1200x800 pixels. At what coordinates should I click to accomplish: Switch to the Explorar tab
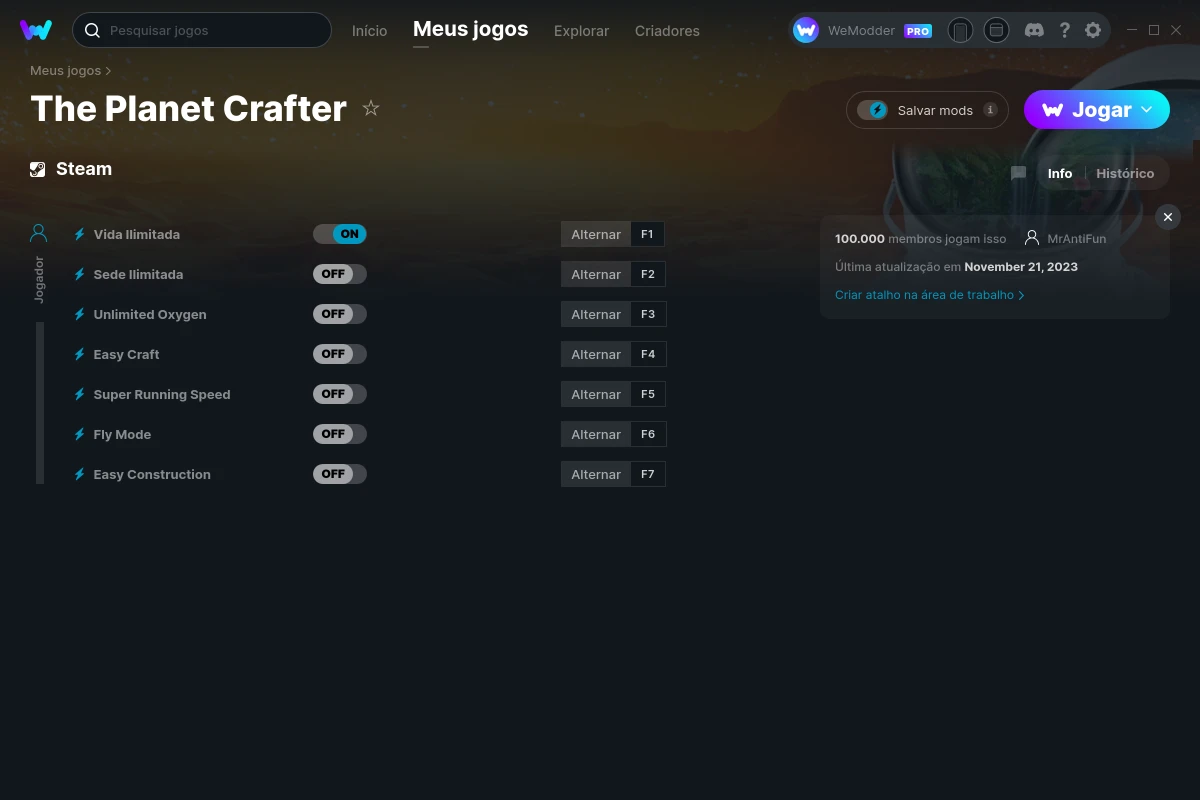(x=581, y=31)
